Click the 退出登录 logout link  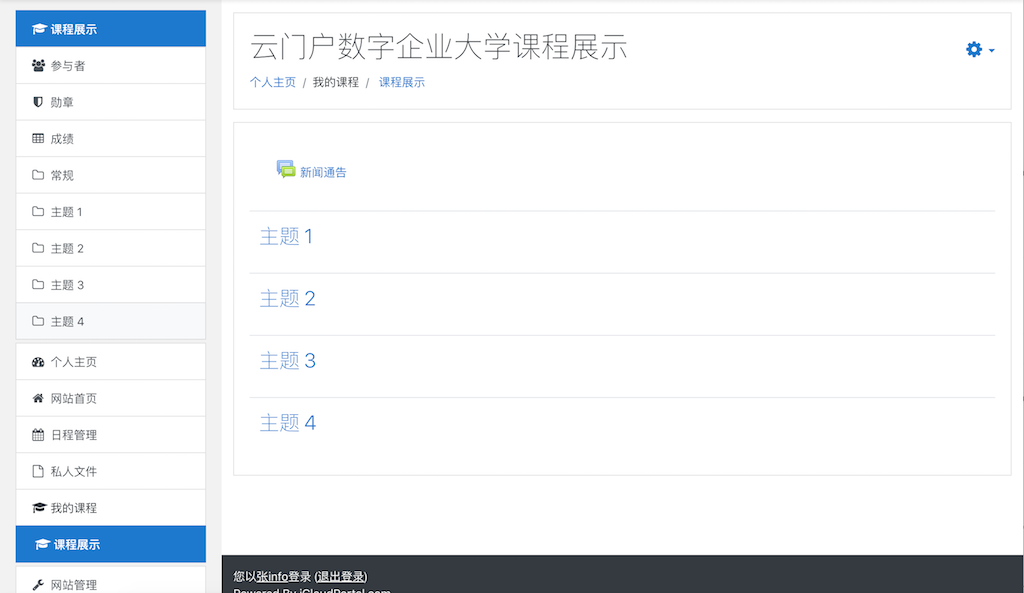tap(340, 577)
